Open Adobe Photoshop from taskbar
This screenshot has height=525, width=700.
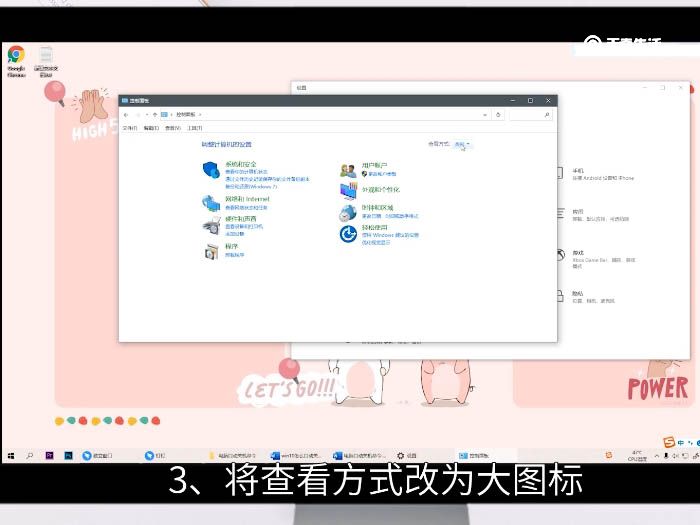68,455
